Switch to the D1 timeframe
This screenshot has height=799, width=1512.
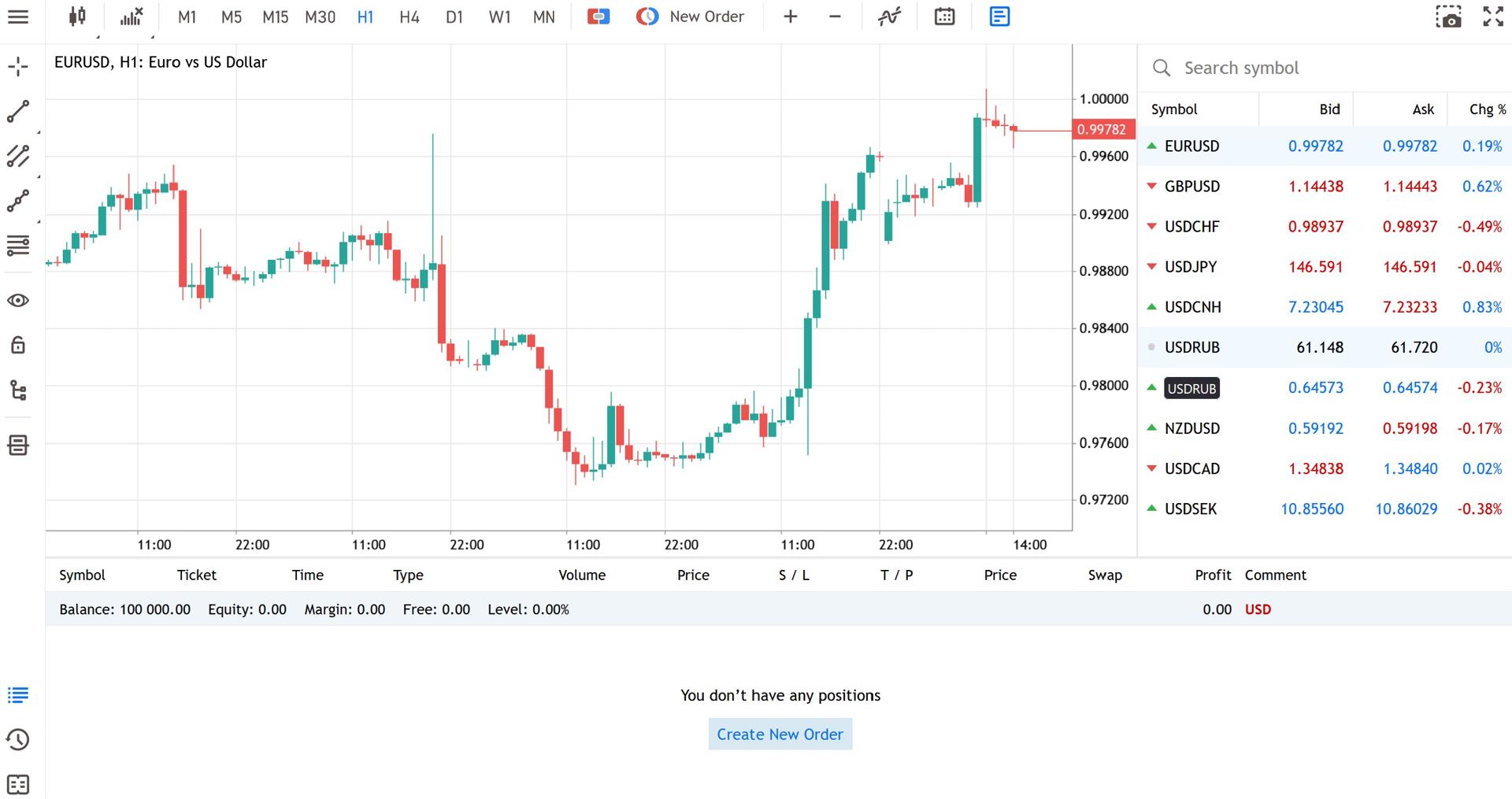coord(454,16)
